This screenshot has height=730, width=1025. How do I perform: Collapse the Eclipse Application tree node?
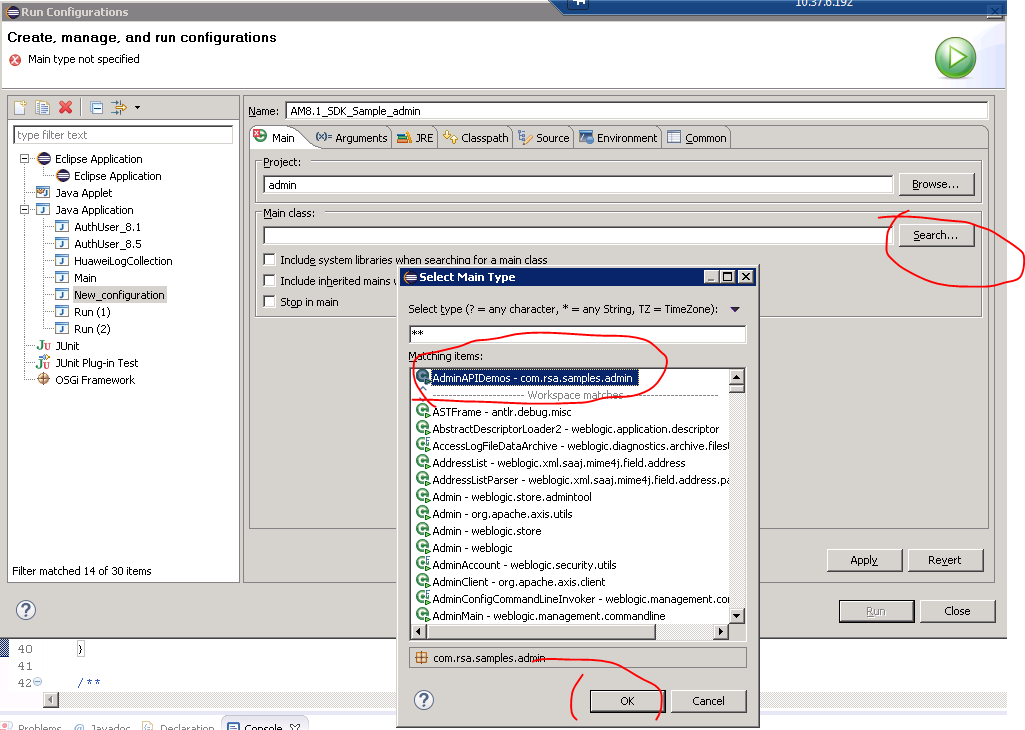pos(25,159)
